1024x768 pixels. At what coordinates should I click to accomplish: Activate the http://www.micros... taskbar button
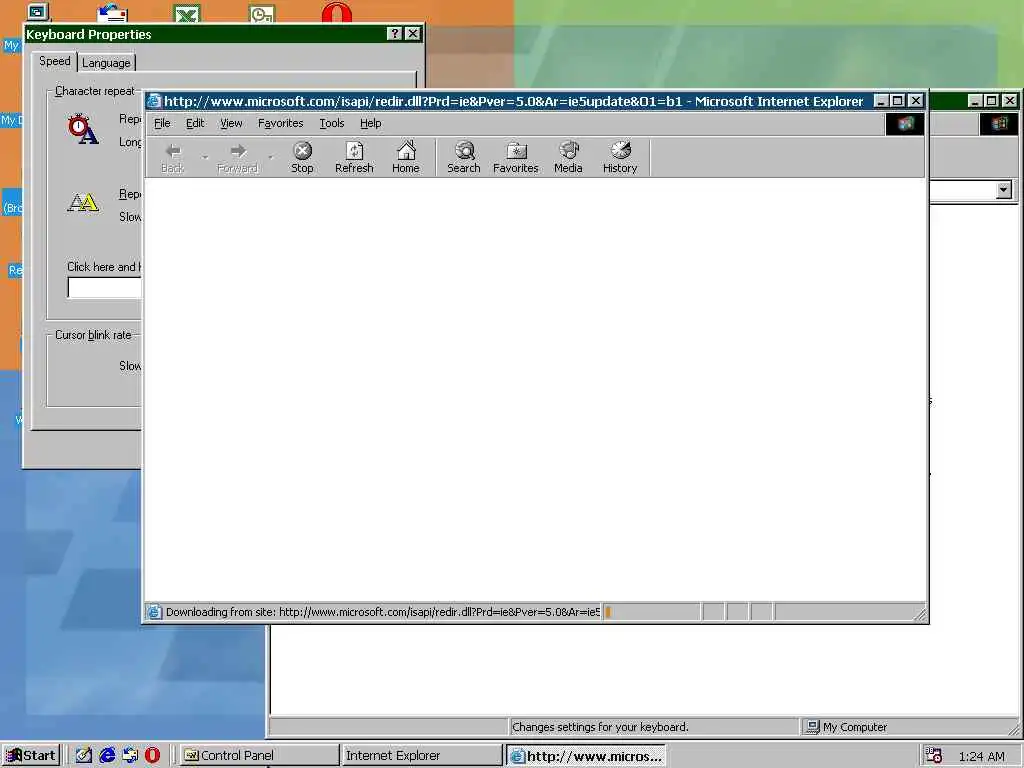click(586, 756)
